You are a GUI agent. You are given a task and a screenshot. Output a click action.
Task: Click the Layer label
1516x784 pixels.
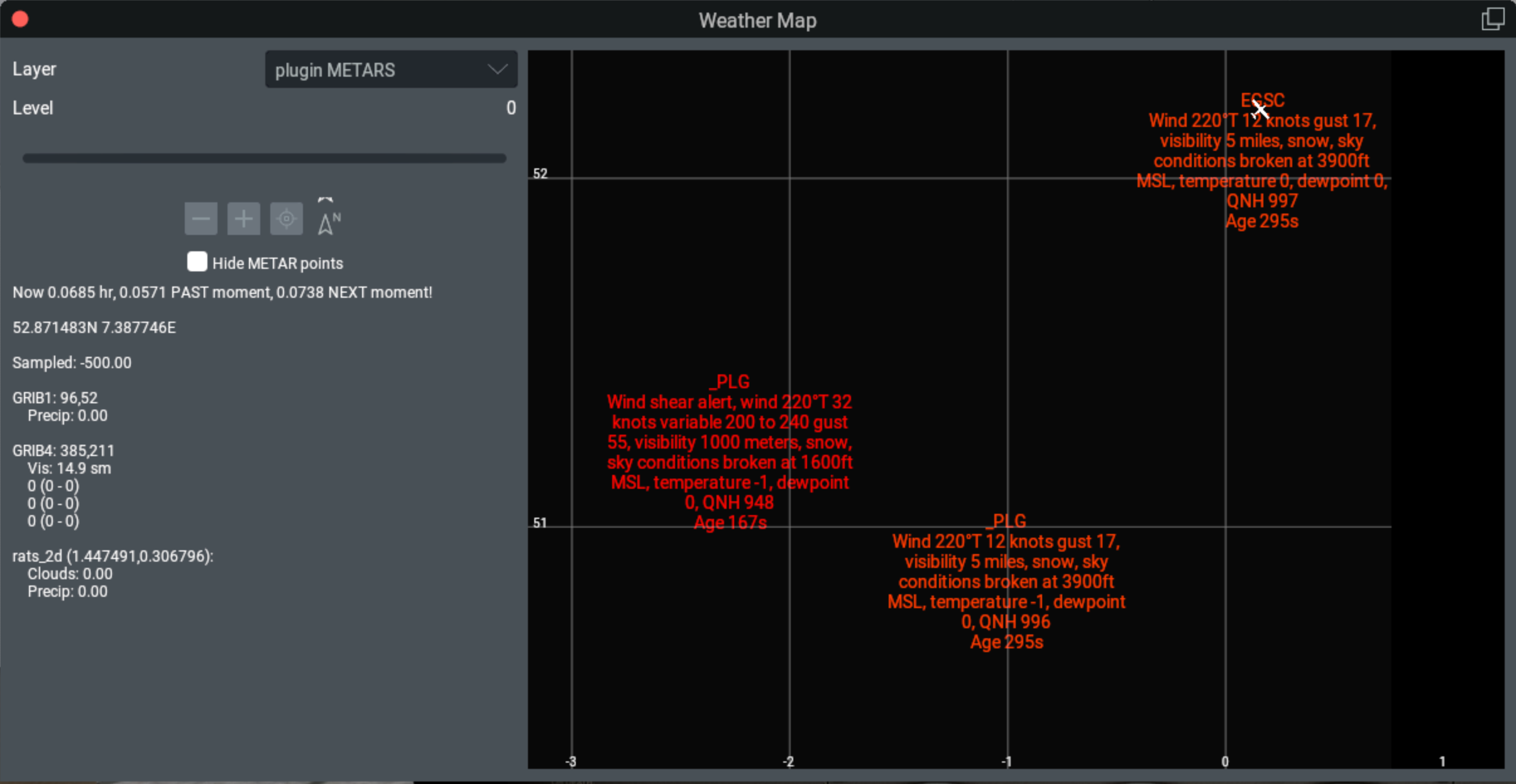click(x=35, y=69)
